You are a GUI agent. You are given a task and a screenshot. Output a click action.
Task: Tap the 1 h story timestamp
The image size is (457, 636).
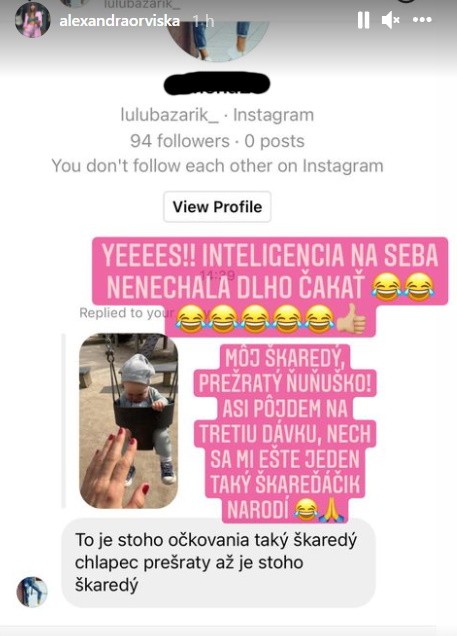pos(203,21)
